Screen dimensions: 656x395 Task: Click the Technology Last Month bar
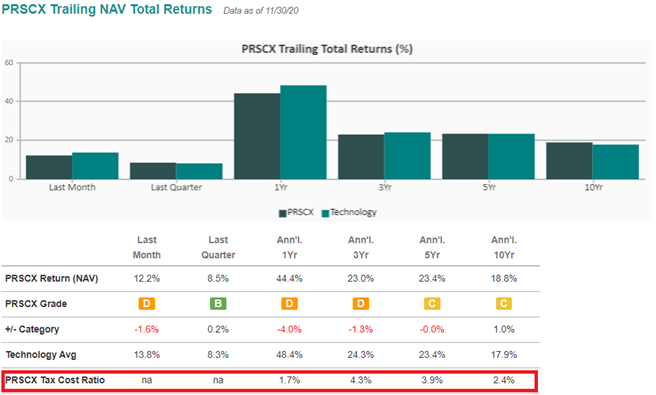pyautogui.click(x=95, y=166)
